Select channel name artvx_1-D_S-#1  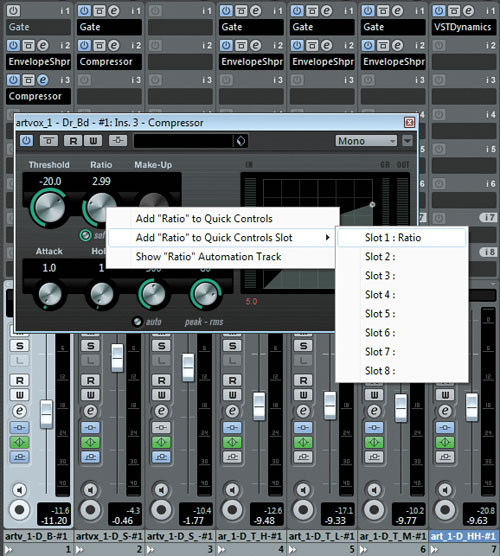point(109,536)
